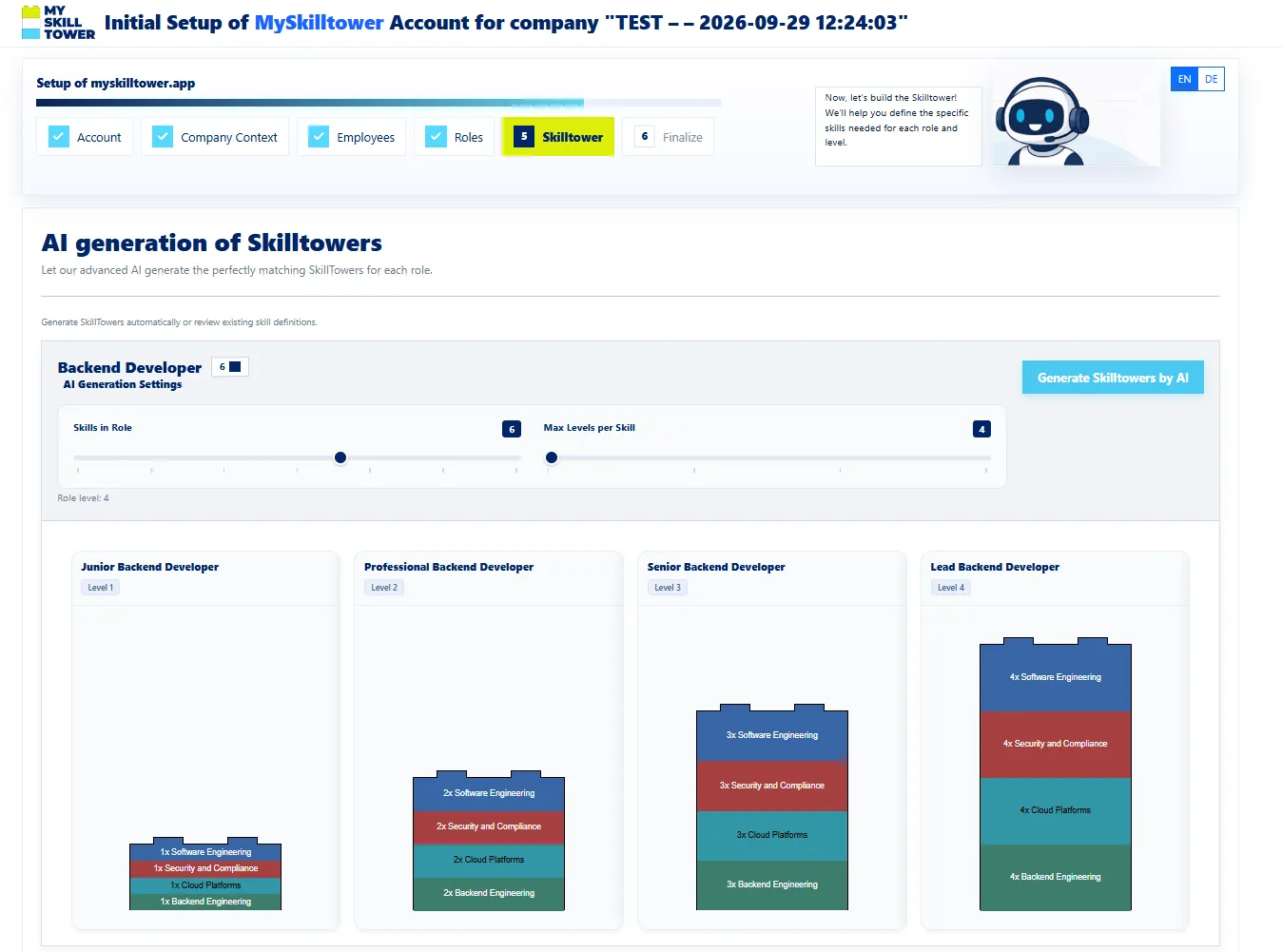
Task: Click the Employees step checkmark icon
Action: (319, 137)
